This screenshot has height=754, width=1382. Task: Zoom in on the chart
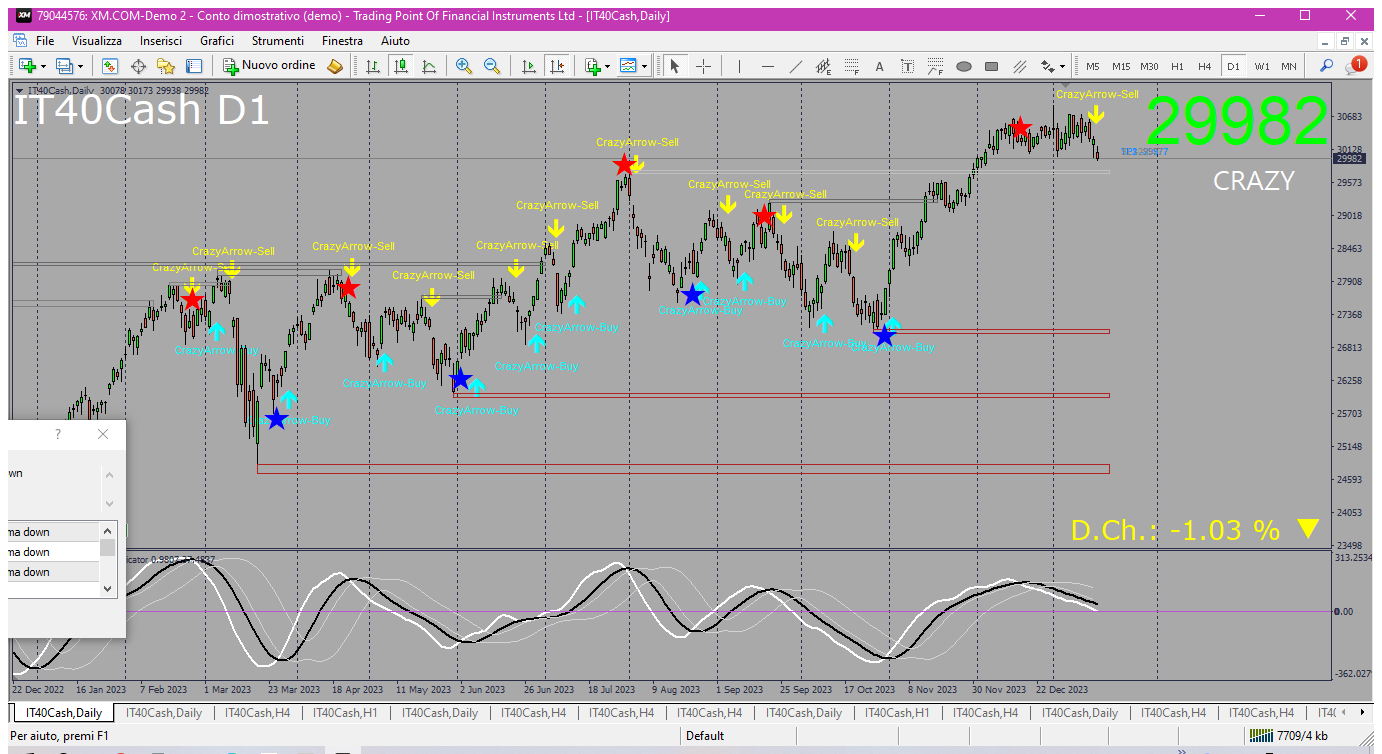464,66
